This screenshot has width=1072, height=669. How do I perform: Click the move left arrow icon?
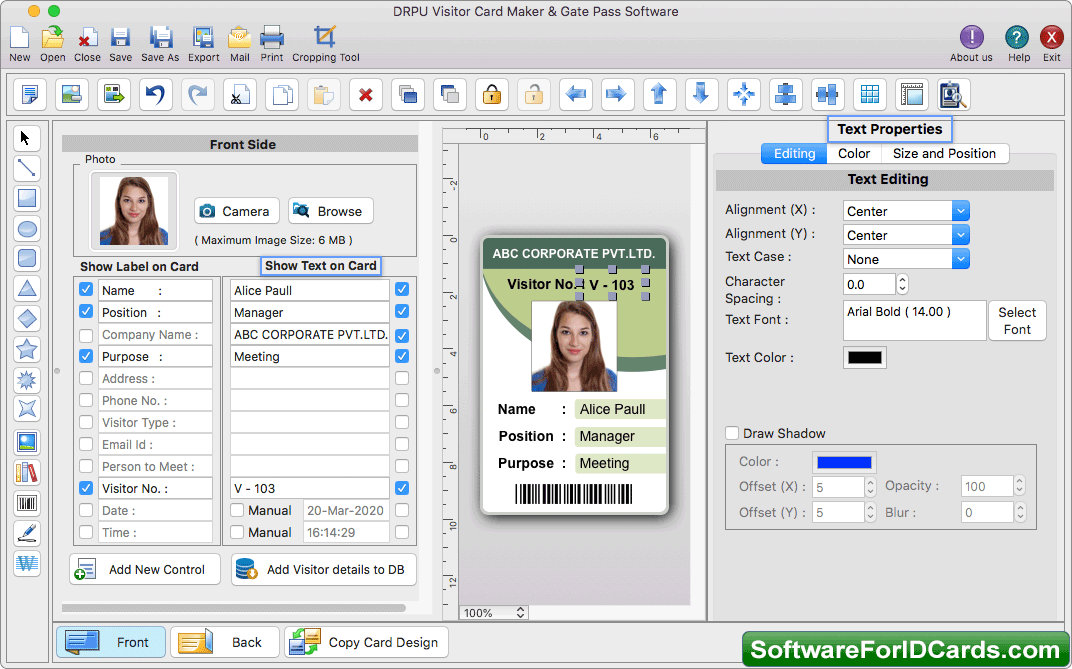click(x=576, y=94)
